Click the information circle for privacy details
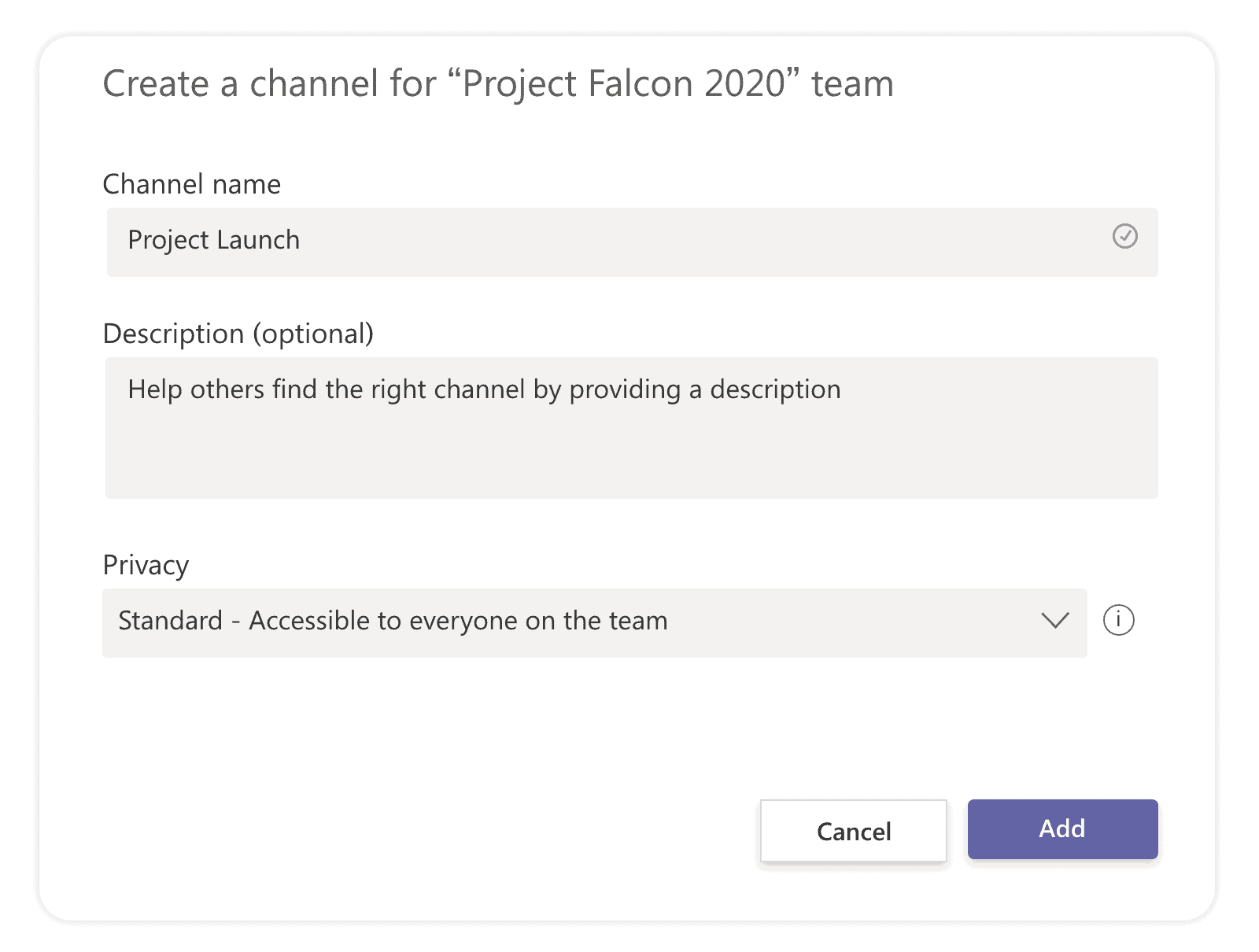The height and width of the screenshot is (952, 1259). tap(1121, 621)
